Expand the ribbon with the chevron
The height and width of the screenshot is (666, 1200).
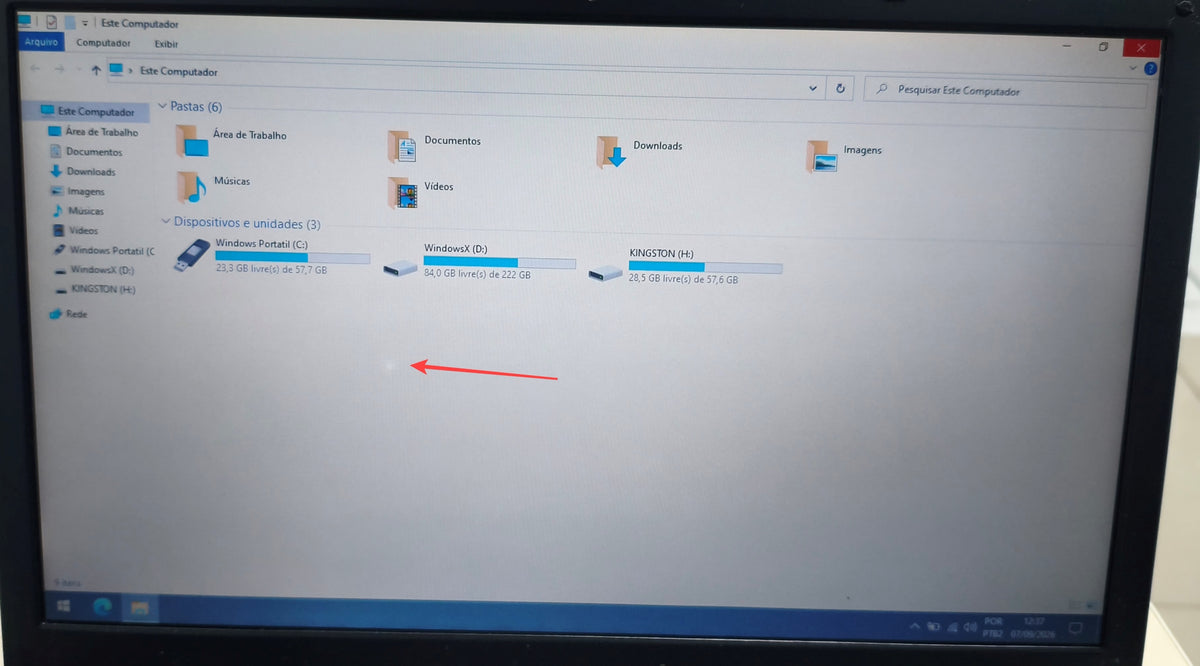[x=1132, y=68]
